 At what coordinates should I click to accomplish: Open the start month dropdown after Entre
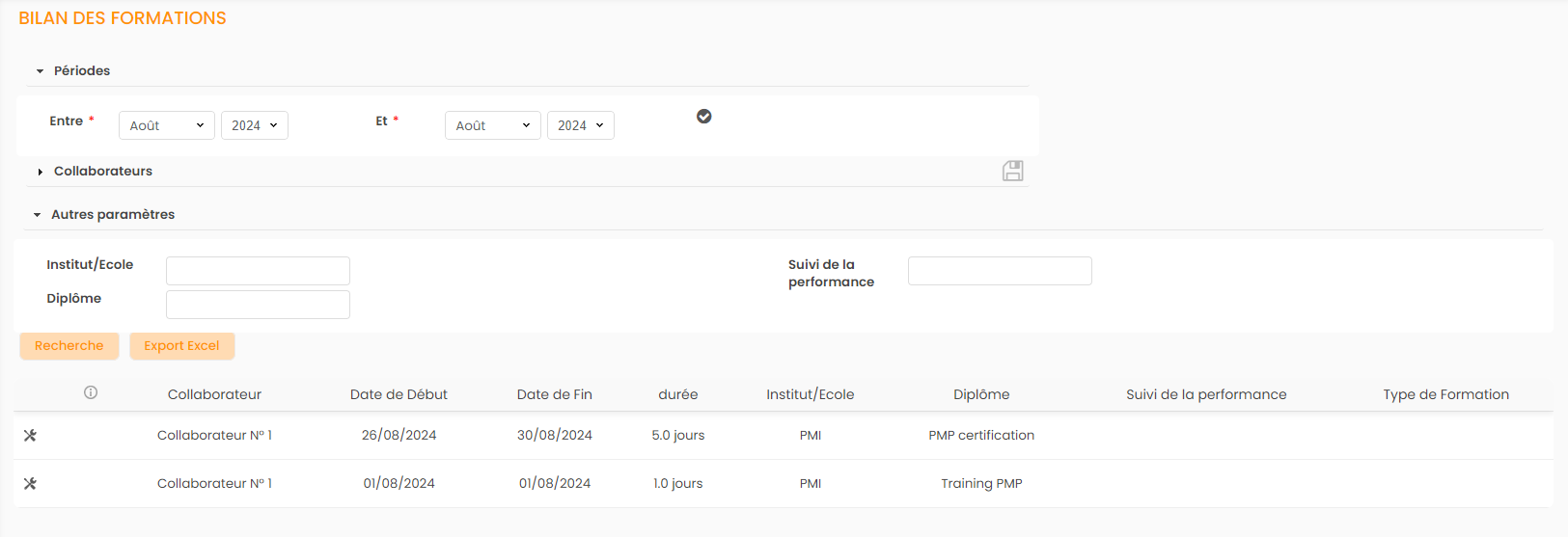point(167,125)
